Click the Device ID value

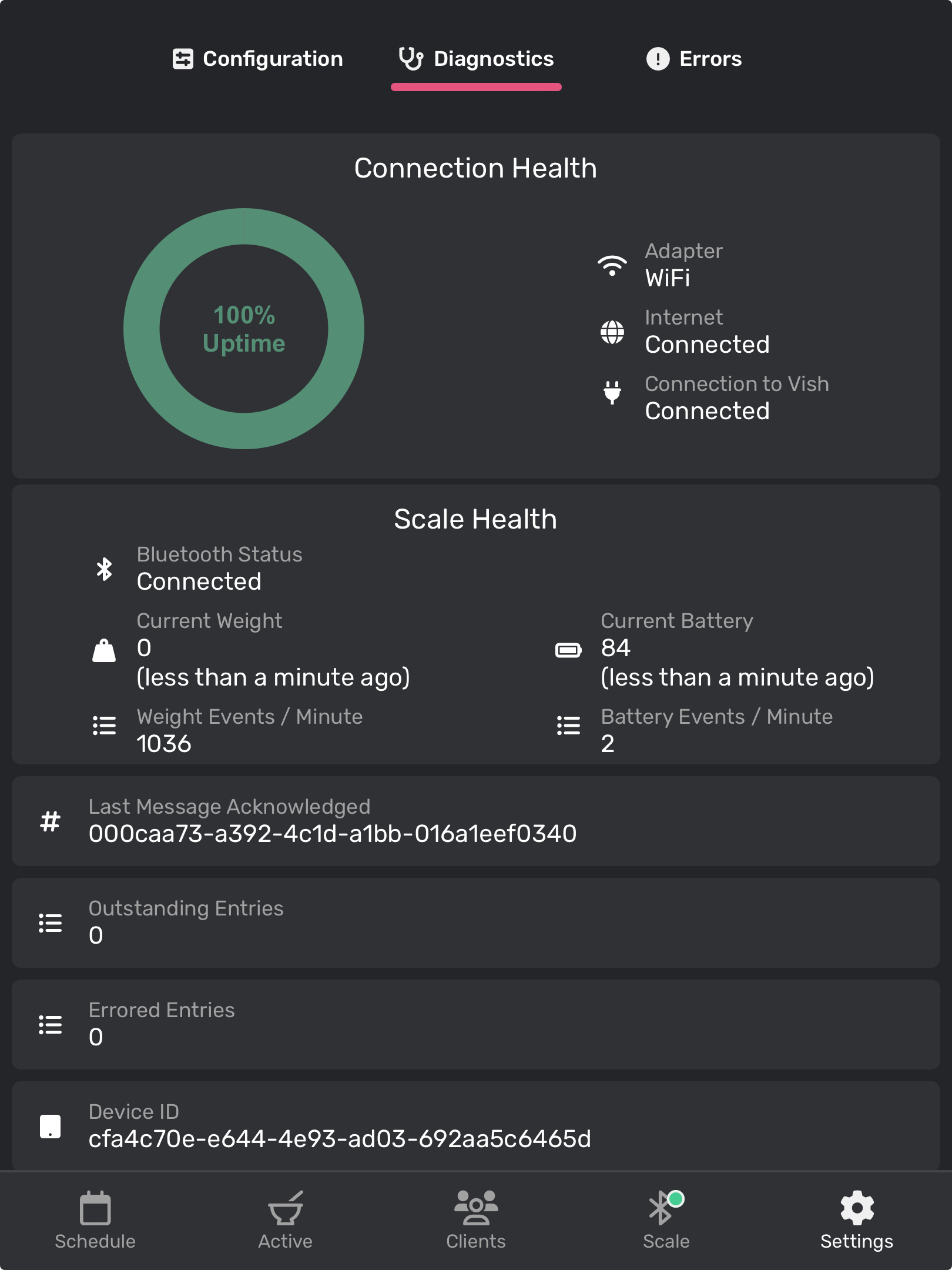[340, 1139]
